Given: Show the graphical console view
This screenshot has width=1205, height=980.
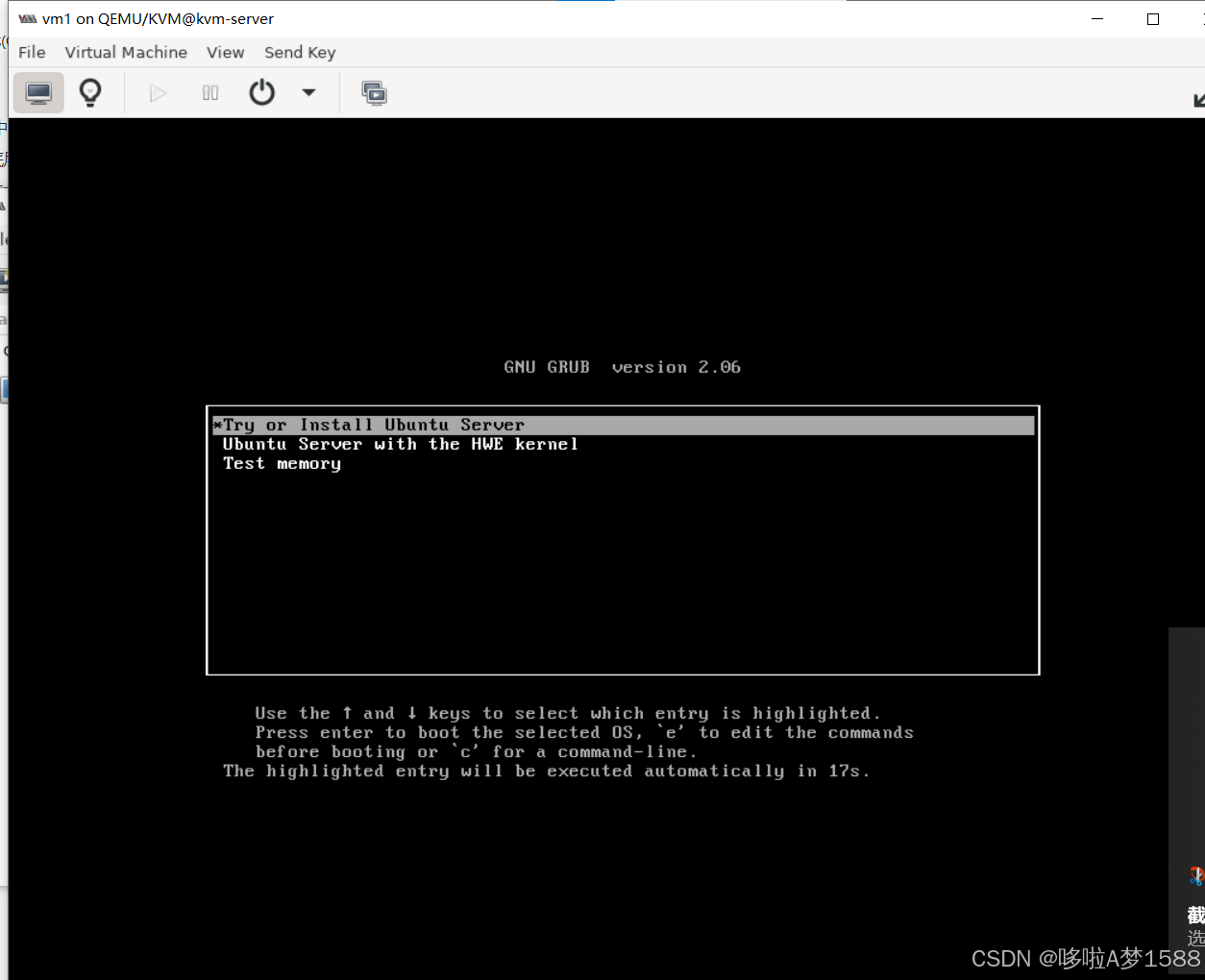Looking at the screenshot, I should point(38,93).
